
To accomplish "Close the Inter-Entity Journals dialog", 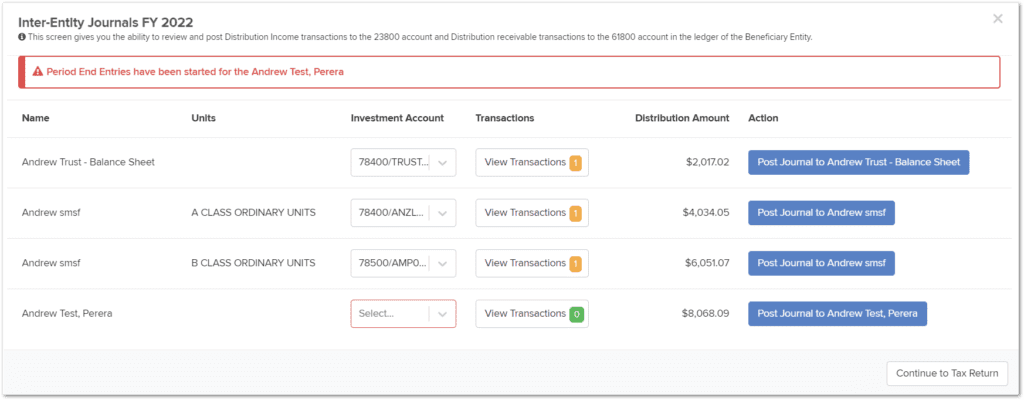I will [x=997, y=19].
